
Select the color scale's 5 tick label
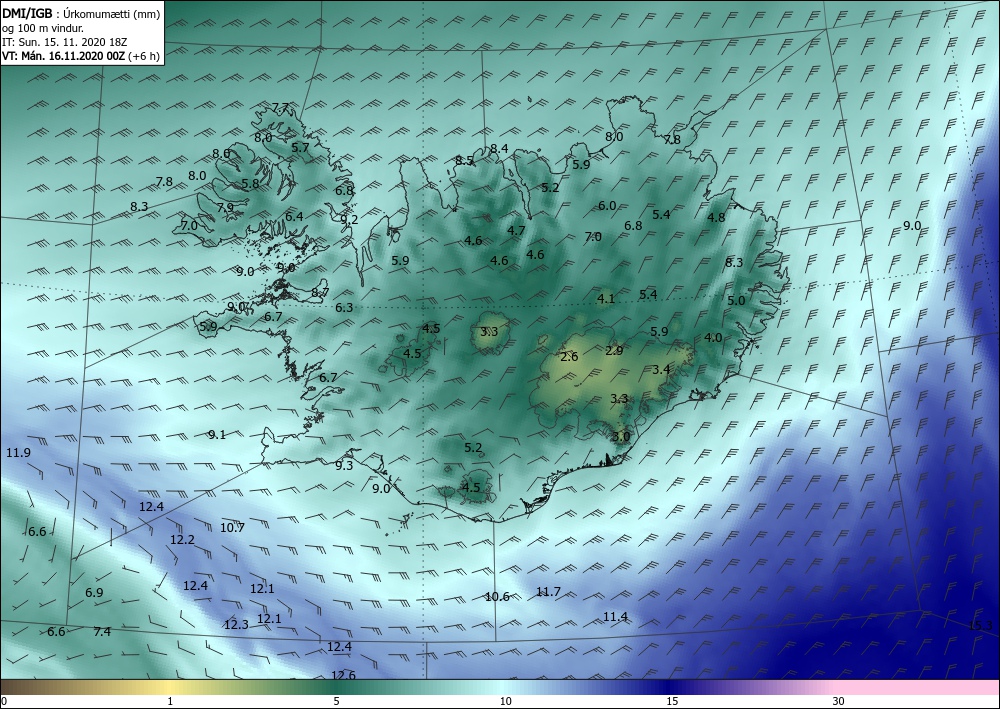coord(336,702)
